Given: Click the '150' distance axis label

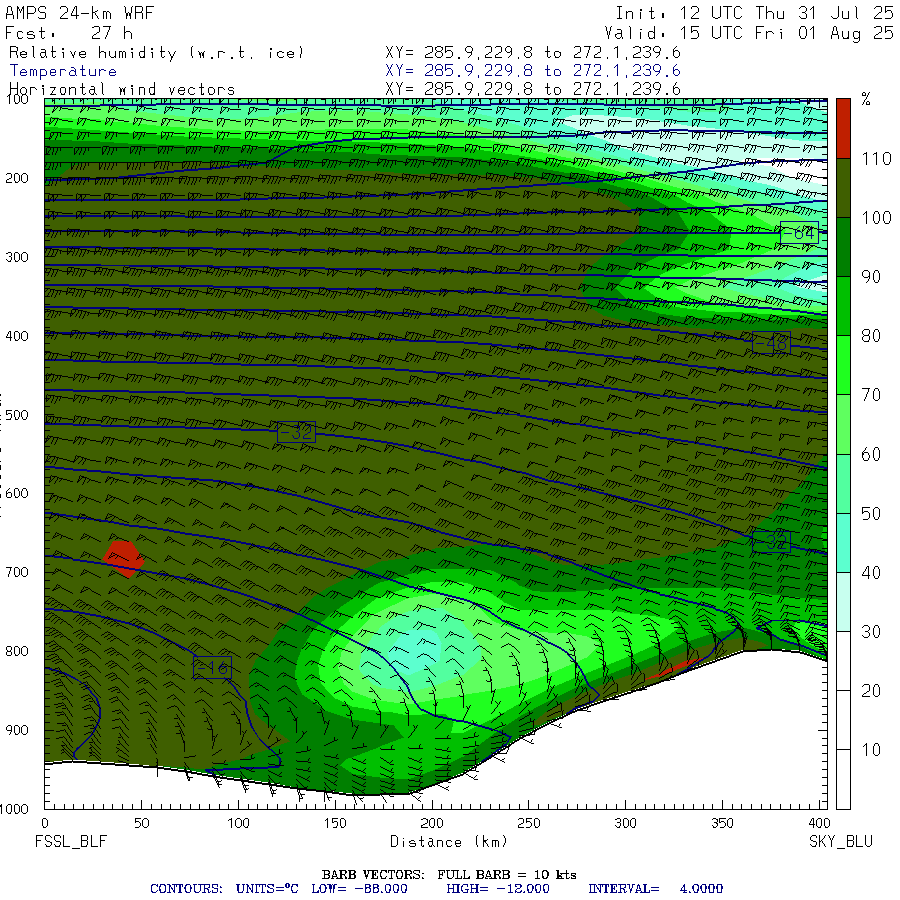Looking at the screenshot, I should coord(335,823).
